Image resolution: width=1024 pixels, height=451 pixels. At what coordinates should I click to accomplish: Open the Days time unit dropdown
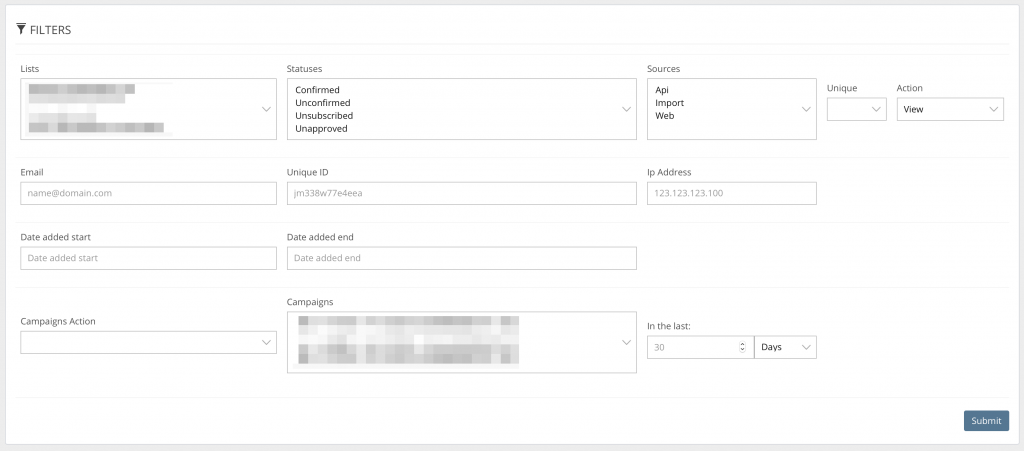click(x=785, y=347)
